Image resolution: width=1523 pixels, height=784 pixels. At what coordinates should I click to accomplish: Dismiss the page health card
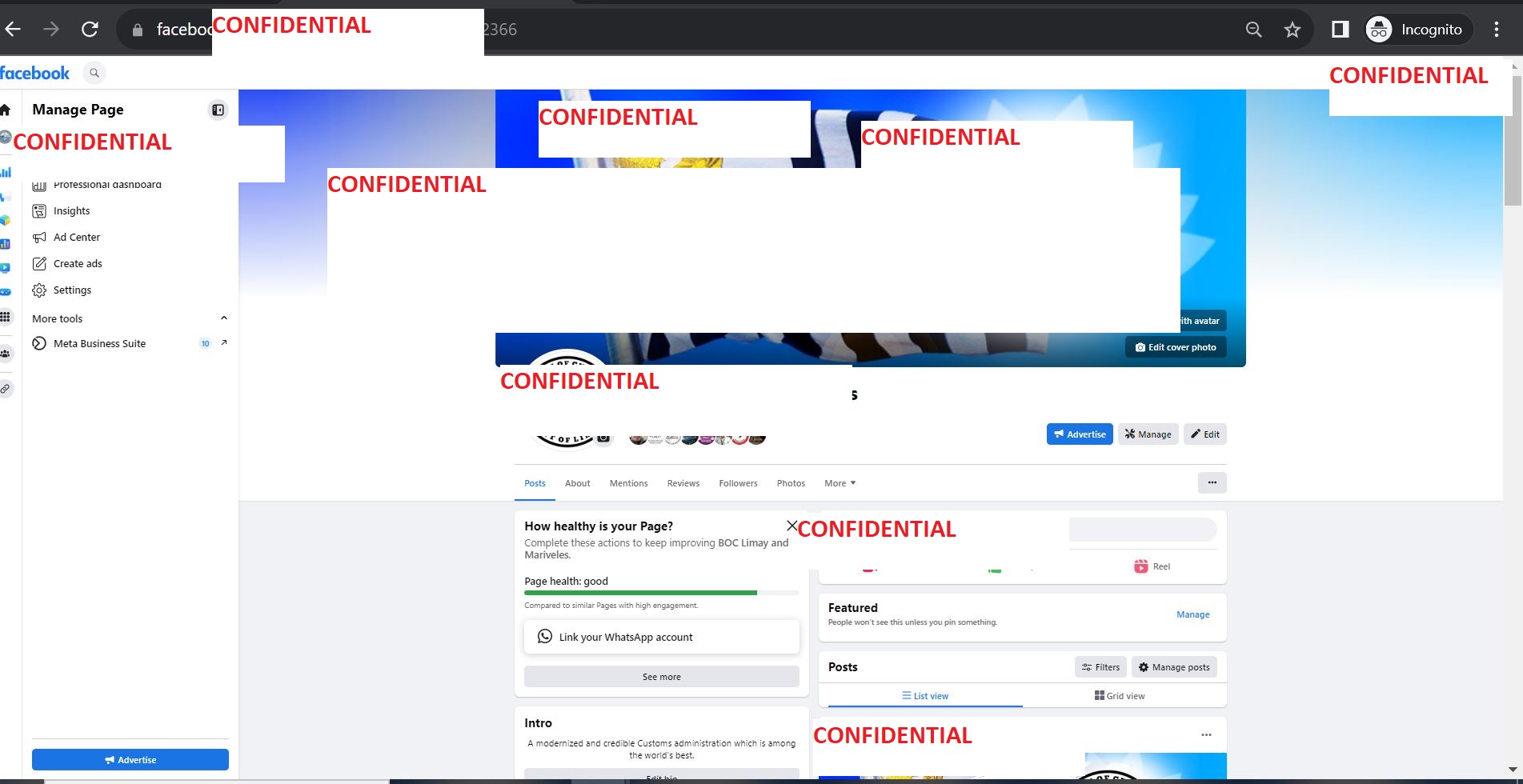[792, 526]
